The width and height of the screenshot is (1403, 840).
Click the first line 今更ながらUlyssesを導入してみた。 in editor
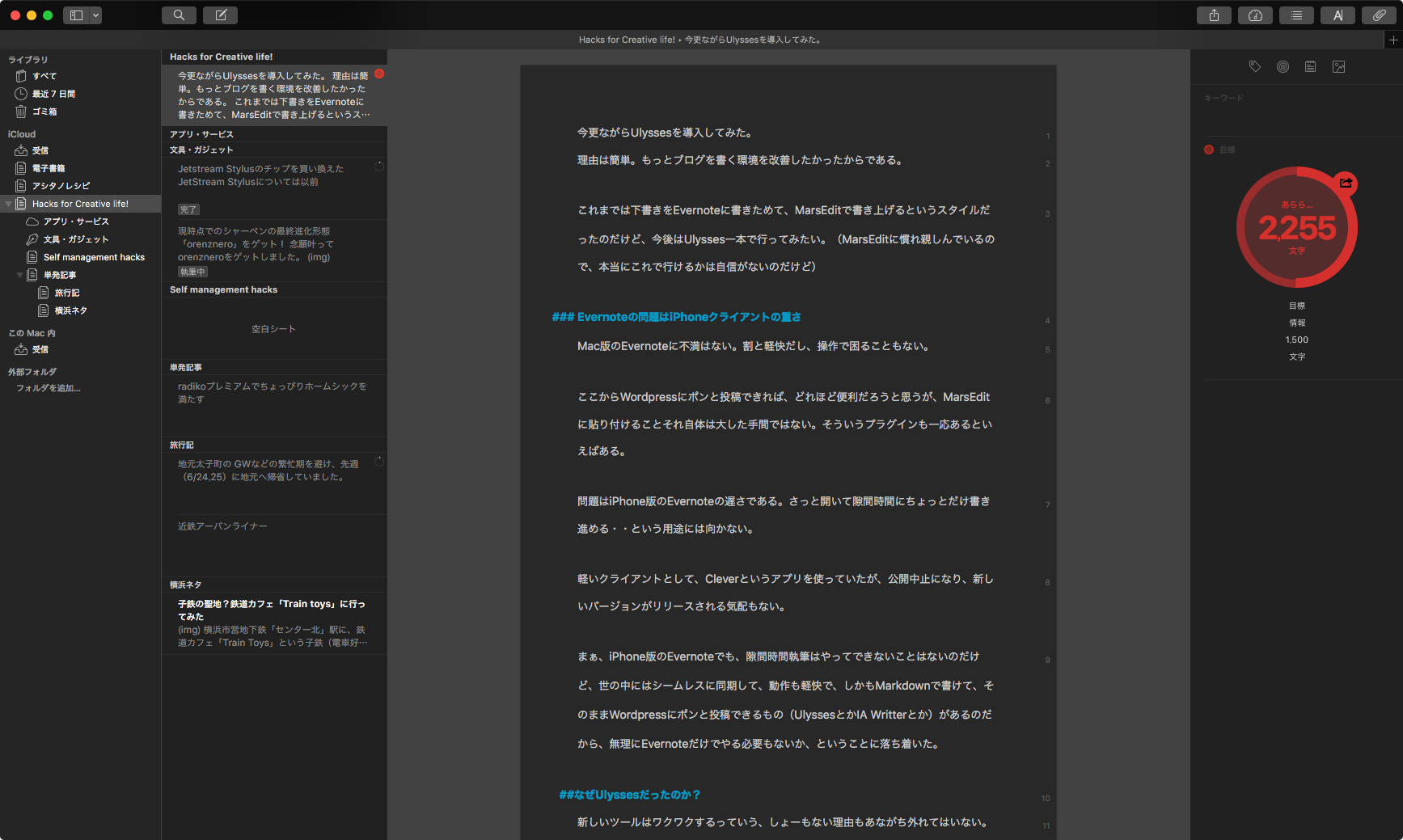pyautogui.click(x=666, y=133)
